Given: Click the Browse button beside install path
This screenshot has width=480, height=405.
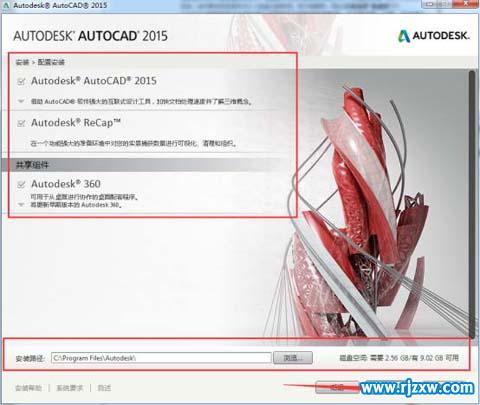Looking at the screenshot, I should pyautogui.click(x=293, y=358).
